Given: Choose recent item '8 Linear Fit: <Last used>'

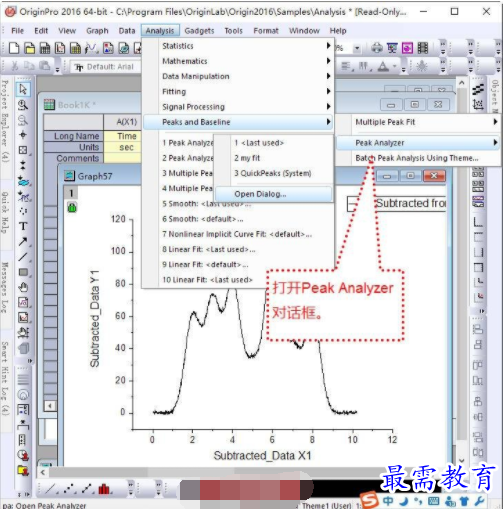Looking at the screenshot, I should tap(237, 249).
